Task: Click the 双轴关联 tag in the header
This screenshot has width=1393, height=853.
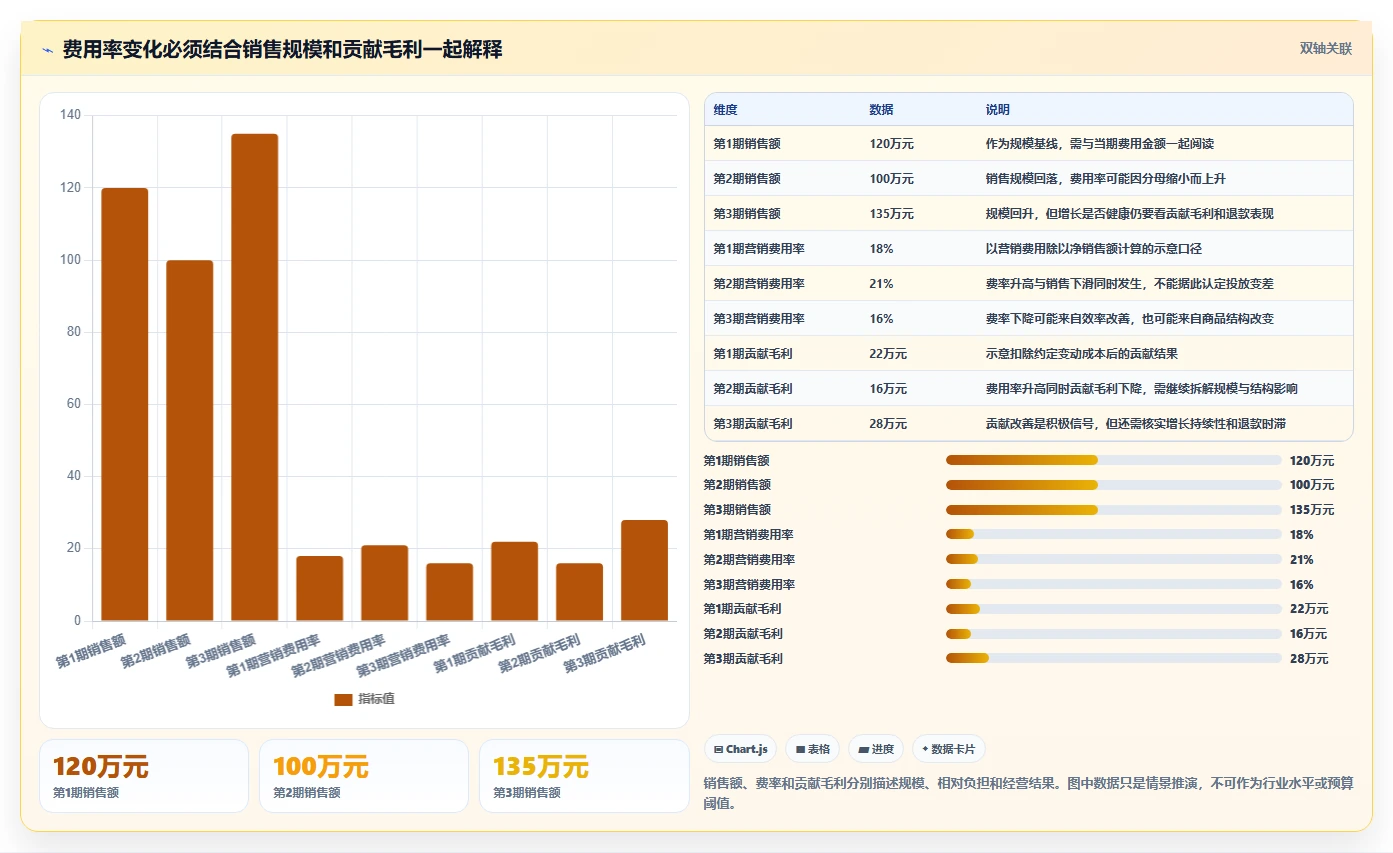Action: 1325,49
